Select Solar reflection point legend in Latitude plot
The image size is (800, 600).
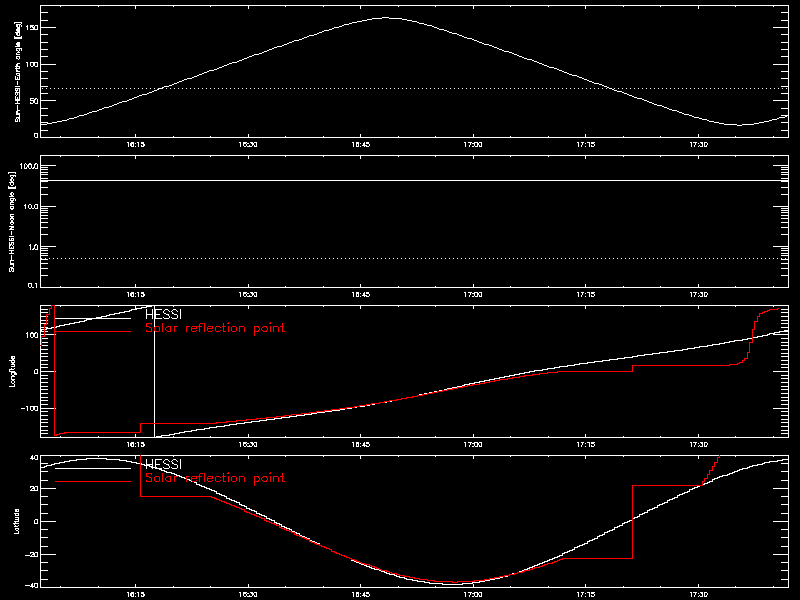215,478
